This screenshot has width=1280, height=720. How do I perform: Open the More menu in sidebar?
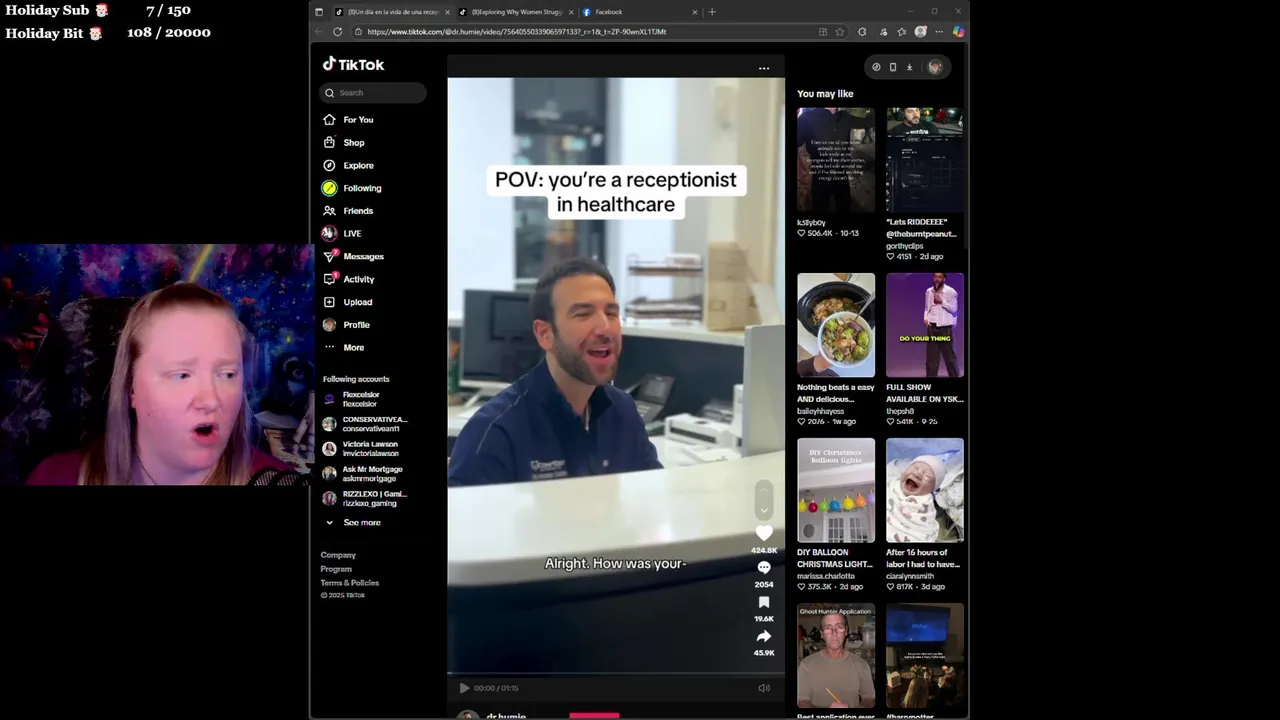coord(344,347)
